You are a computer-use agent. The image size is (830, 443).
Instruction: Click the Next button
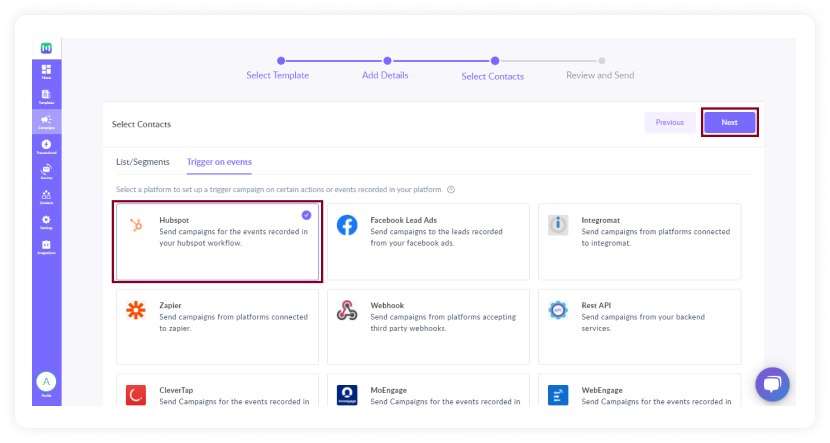729,122
